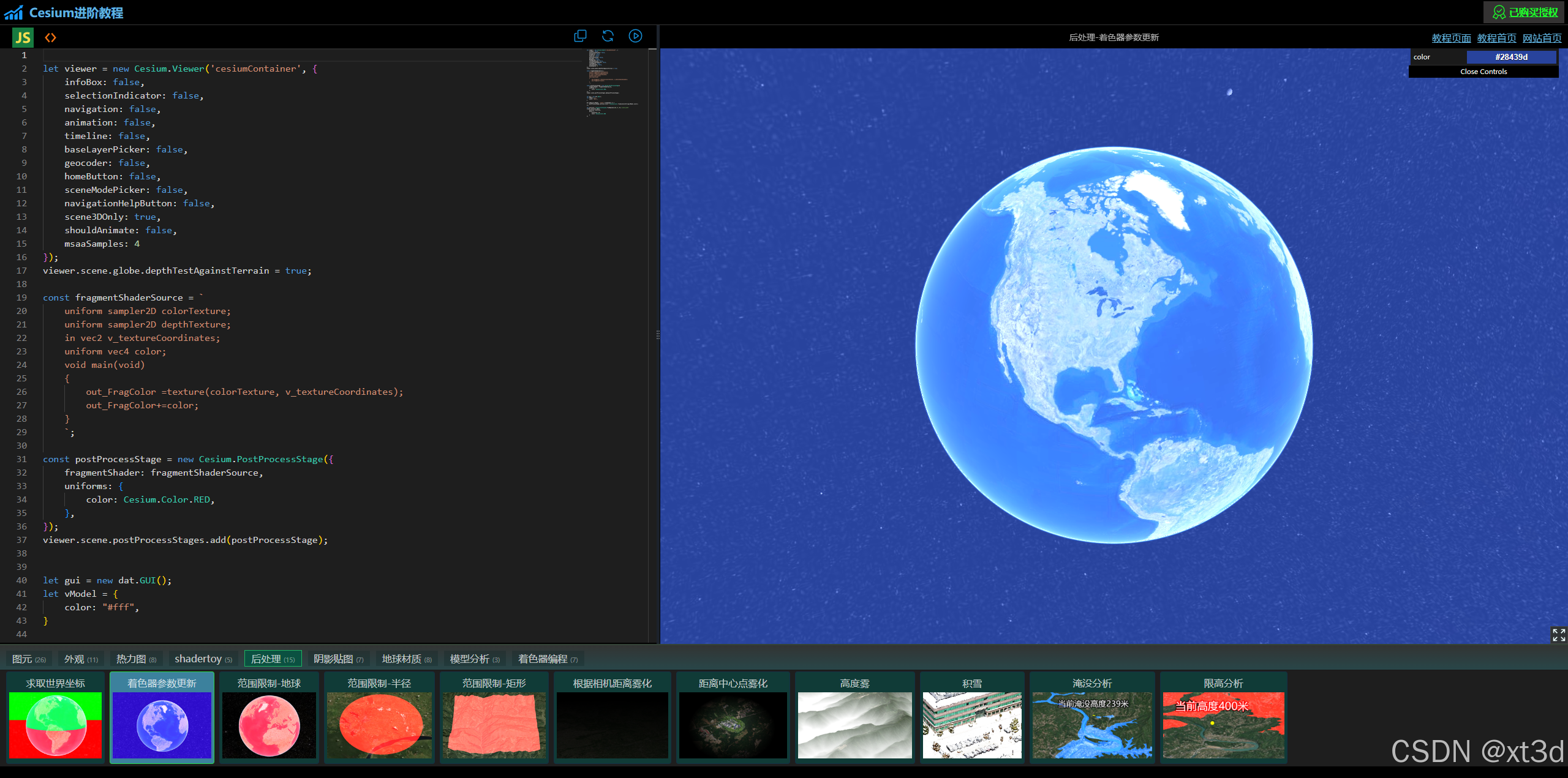Open the 教程页面 link
The height and width of the screenshot is (778, 1568).
coord(1450,38)
